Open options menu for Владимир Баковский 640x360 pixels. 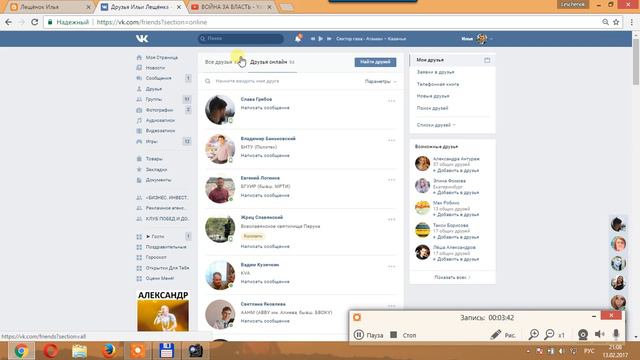[391, 140]
